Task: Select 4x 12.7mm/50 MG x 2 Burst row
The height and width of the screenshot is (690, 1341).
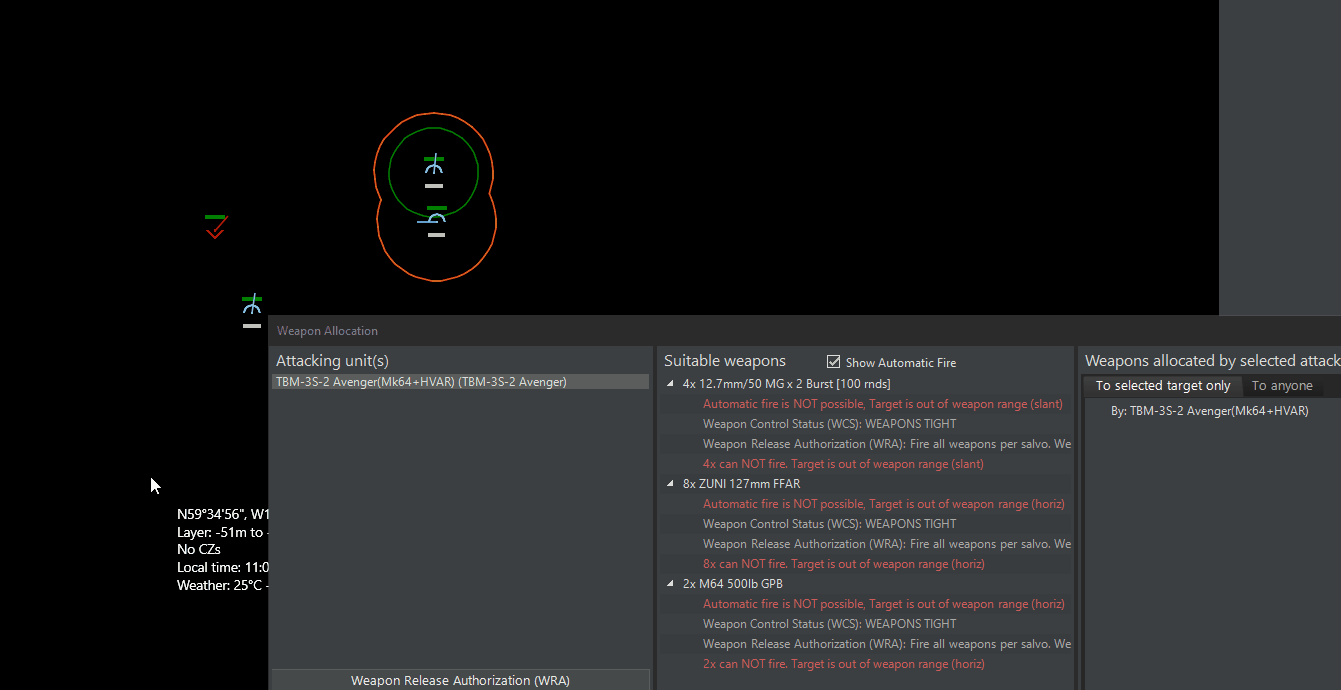Action: [786, 384]
